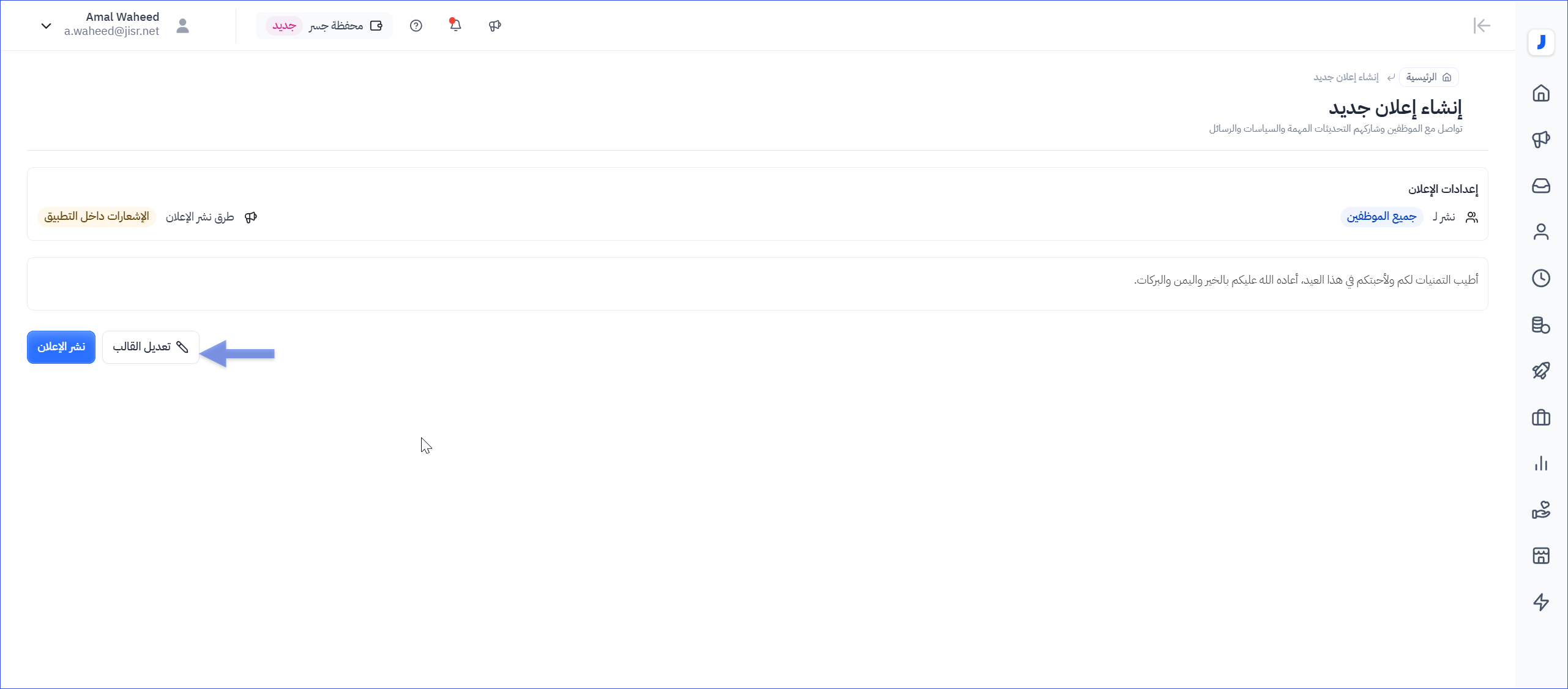Open the Employees person icon in sidebar

[x=1540, y=232]
